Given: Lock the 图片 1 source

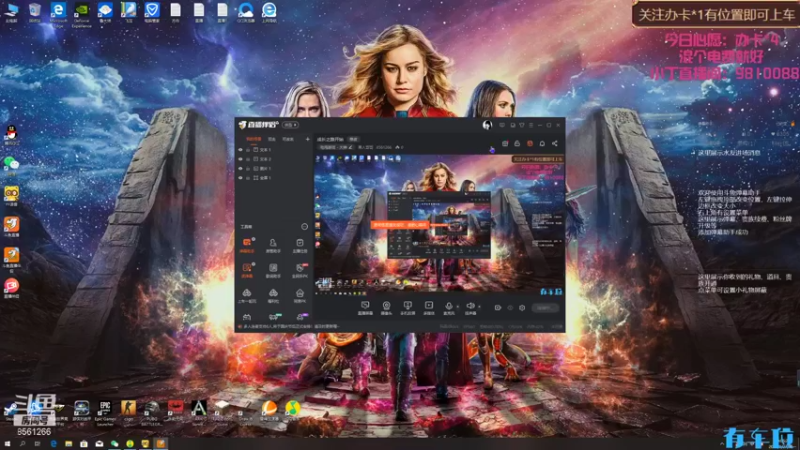Looking at the screenshot, I should click(x=248, y=168).
